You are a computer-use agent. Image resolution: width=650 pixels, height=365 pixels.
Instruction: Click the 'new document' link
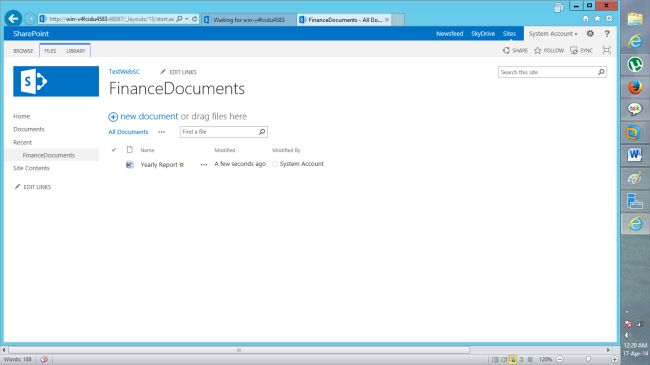pos(149,117)
